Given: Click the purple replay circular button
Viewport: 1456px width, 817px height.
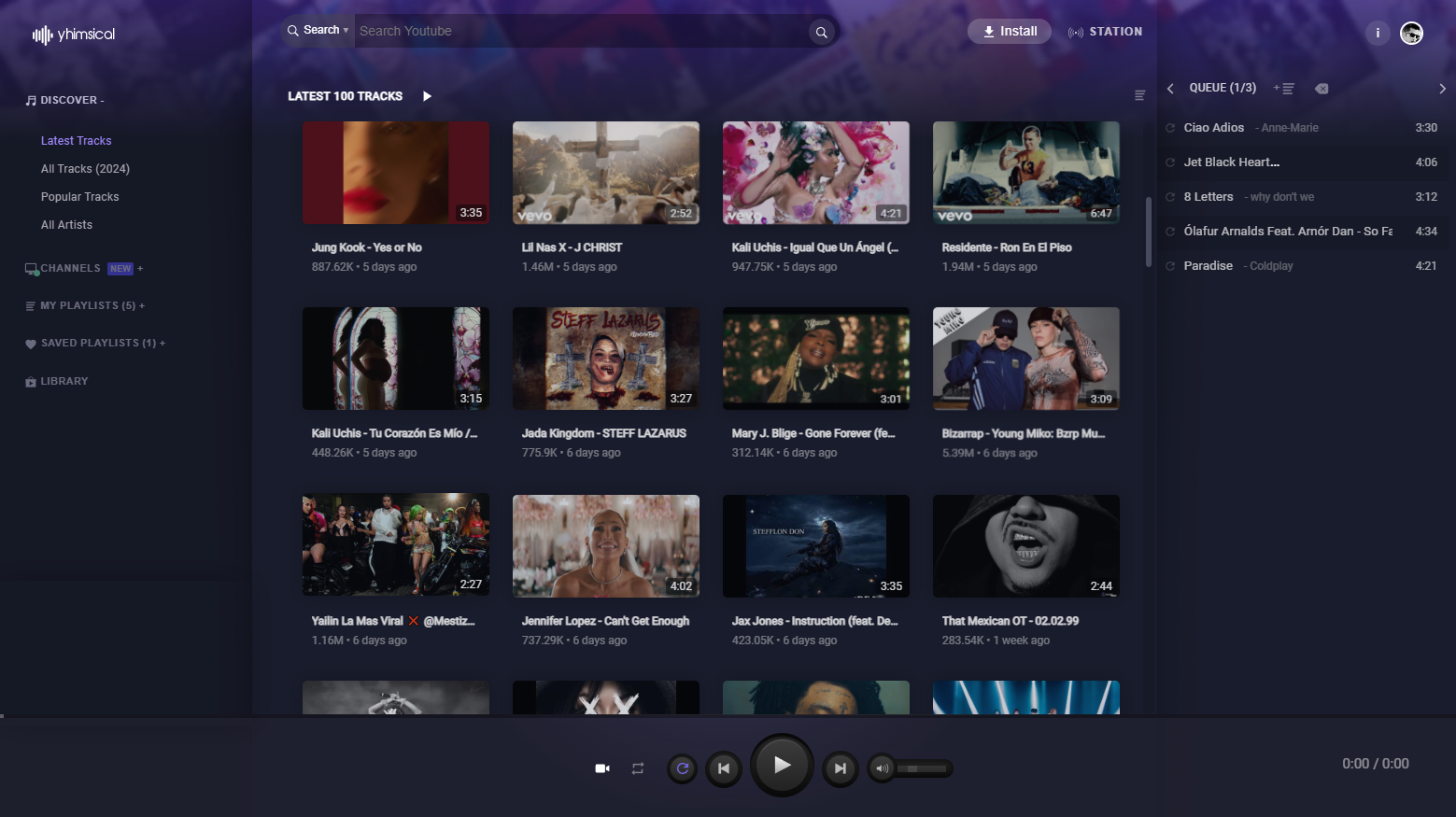Looking at the screenshot, I should click(x=683, y=768).
